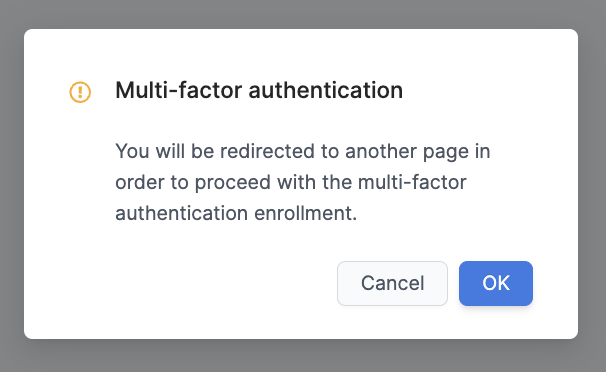The width and height of the screenshot is (606, 372).
Task: Click the gray overlay right of the dialog
Action: [x=592, y=185]
